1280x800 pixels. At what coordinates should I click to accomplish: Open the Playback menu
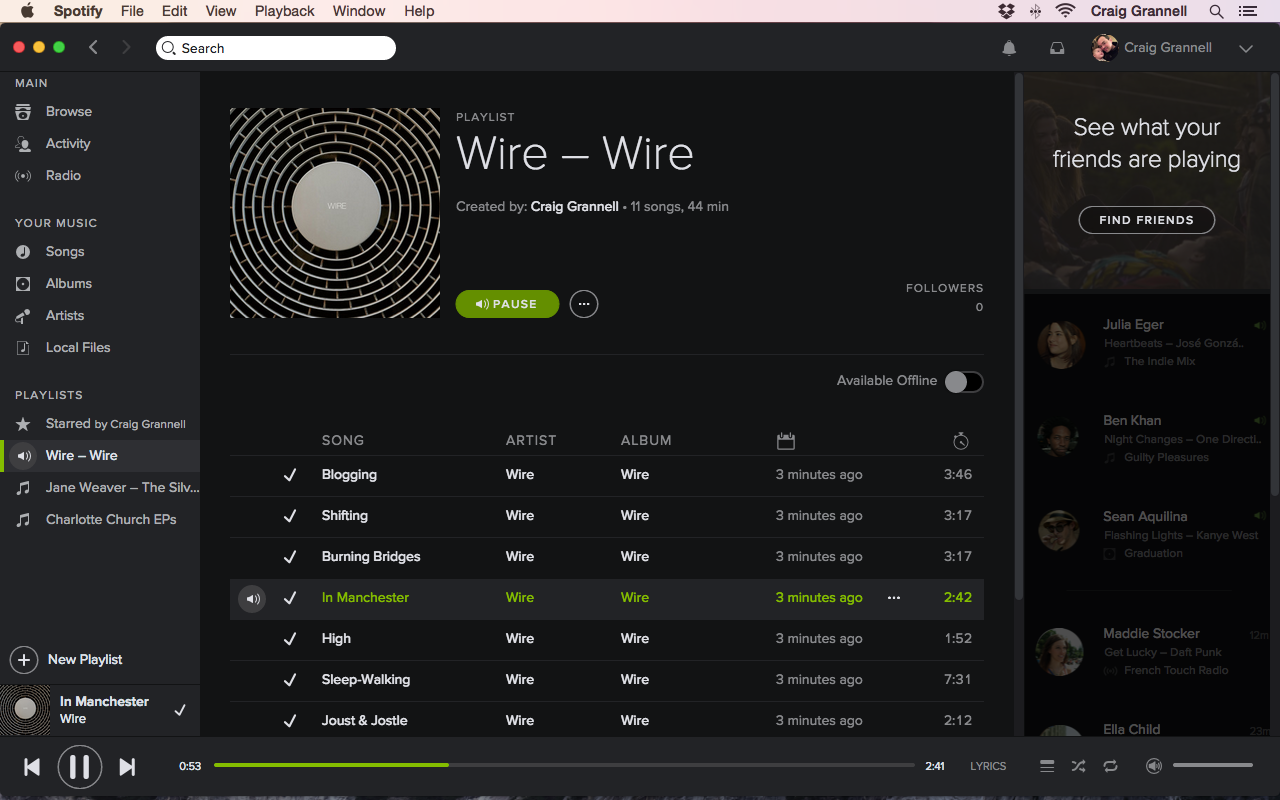pyautogui.click(x=284, y=11)
